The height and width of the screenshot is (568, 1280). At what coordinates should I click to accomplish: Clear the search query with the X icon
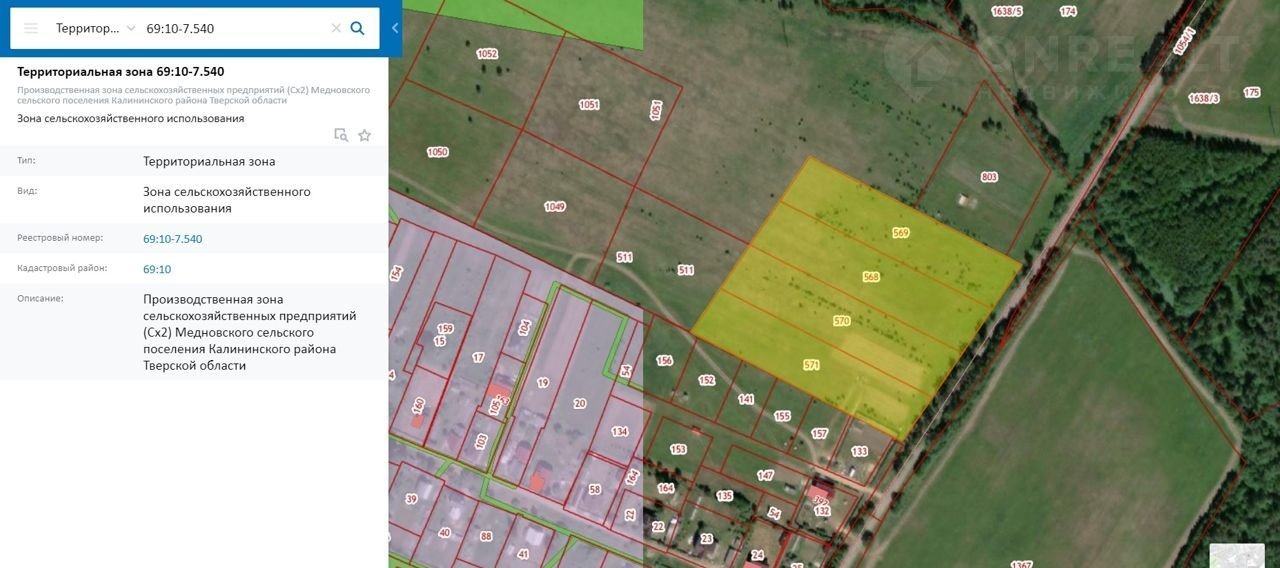(x=336, y=28)
